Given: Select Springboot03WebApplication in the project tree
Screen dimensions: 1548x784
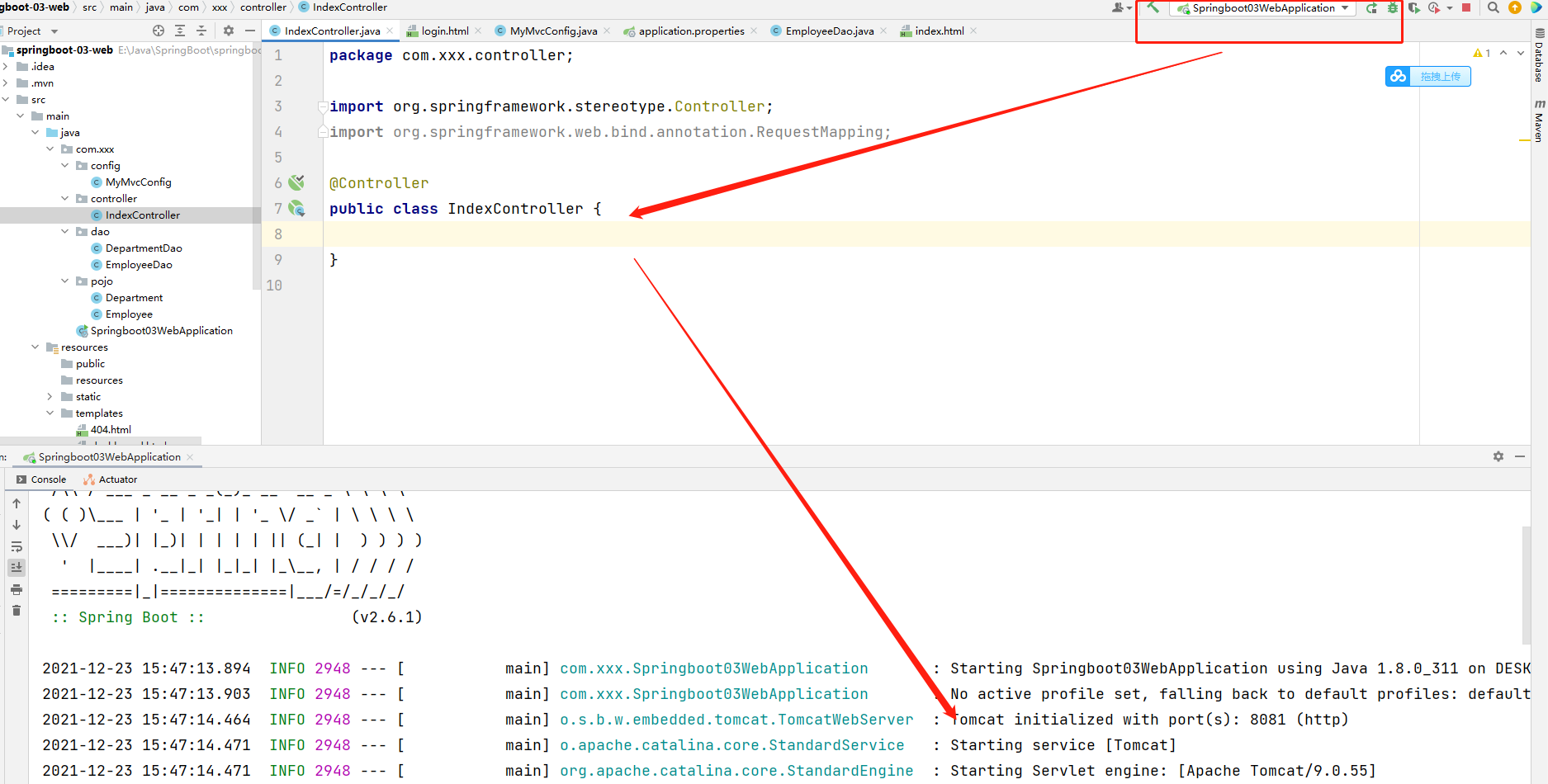Looking at the screenshot, I should tap(154, 331).
